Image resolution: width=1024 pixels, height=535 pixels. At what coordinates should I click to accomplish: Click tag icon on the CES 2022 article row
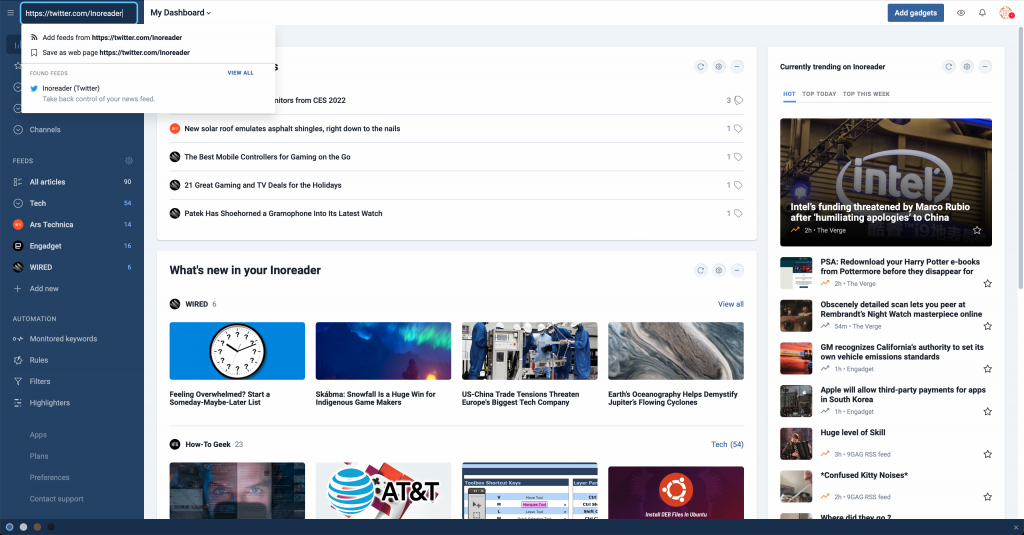(739, 101)
